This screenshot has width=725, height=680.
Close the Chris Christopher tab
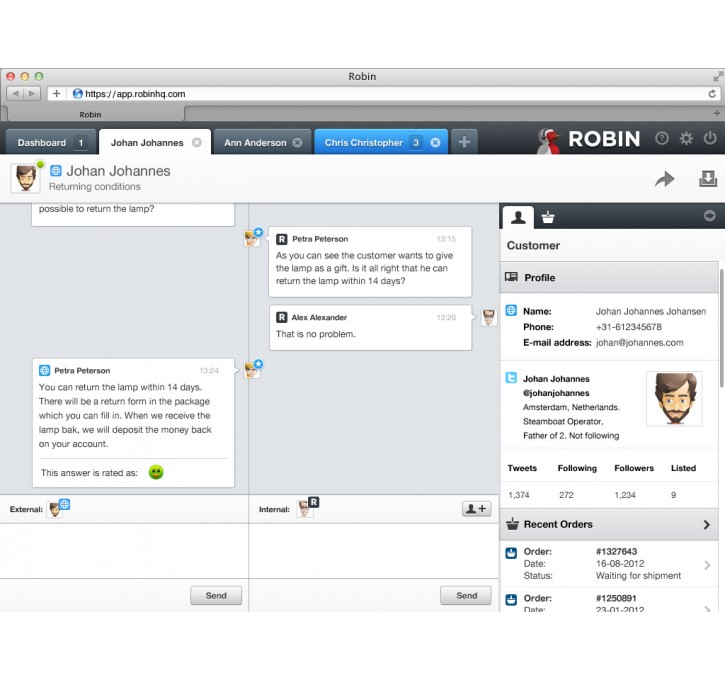click(x=435, y=142)
